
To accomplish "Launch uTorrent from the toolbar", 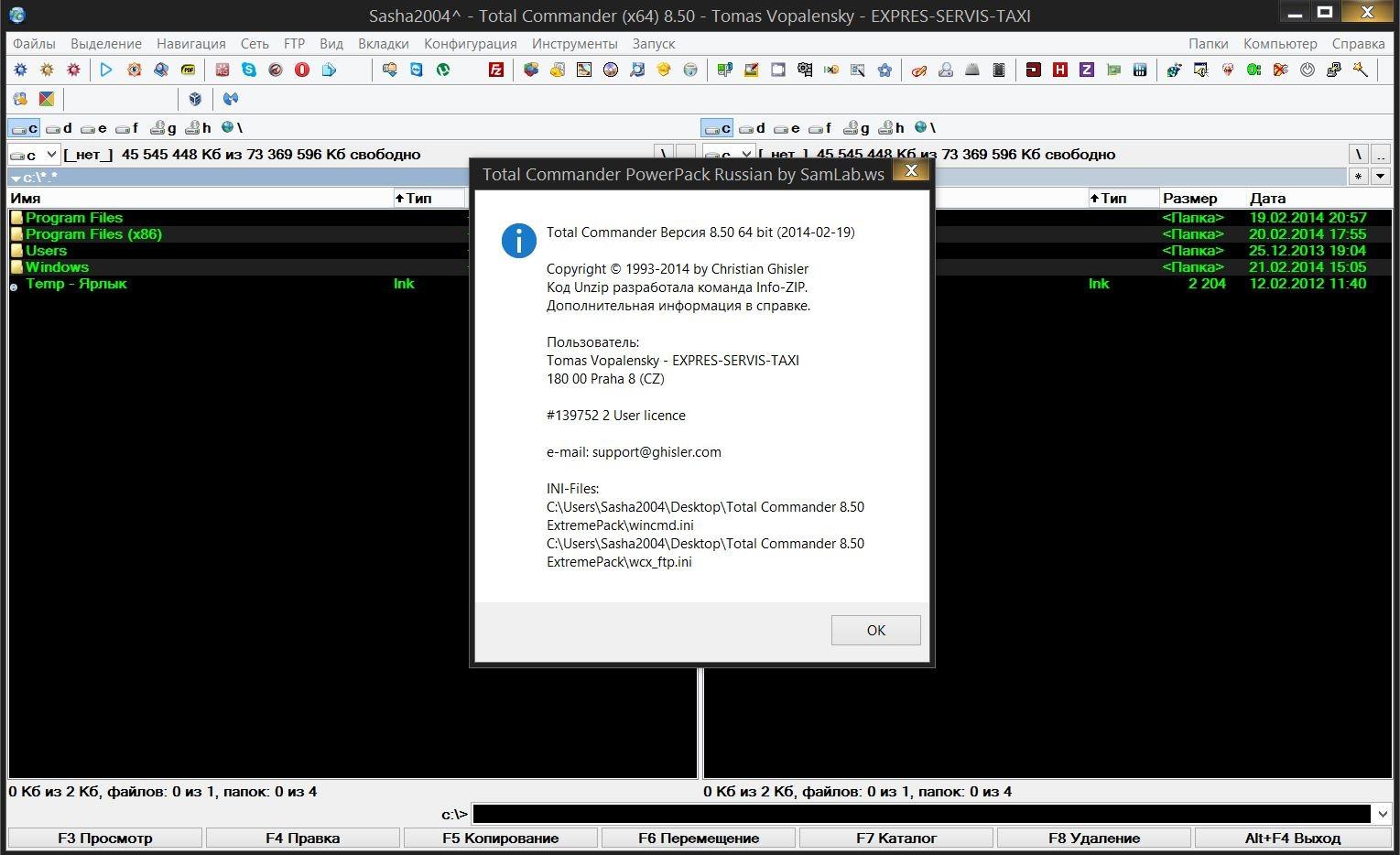I will coord(442,70).
